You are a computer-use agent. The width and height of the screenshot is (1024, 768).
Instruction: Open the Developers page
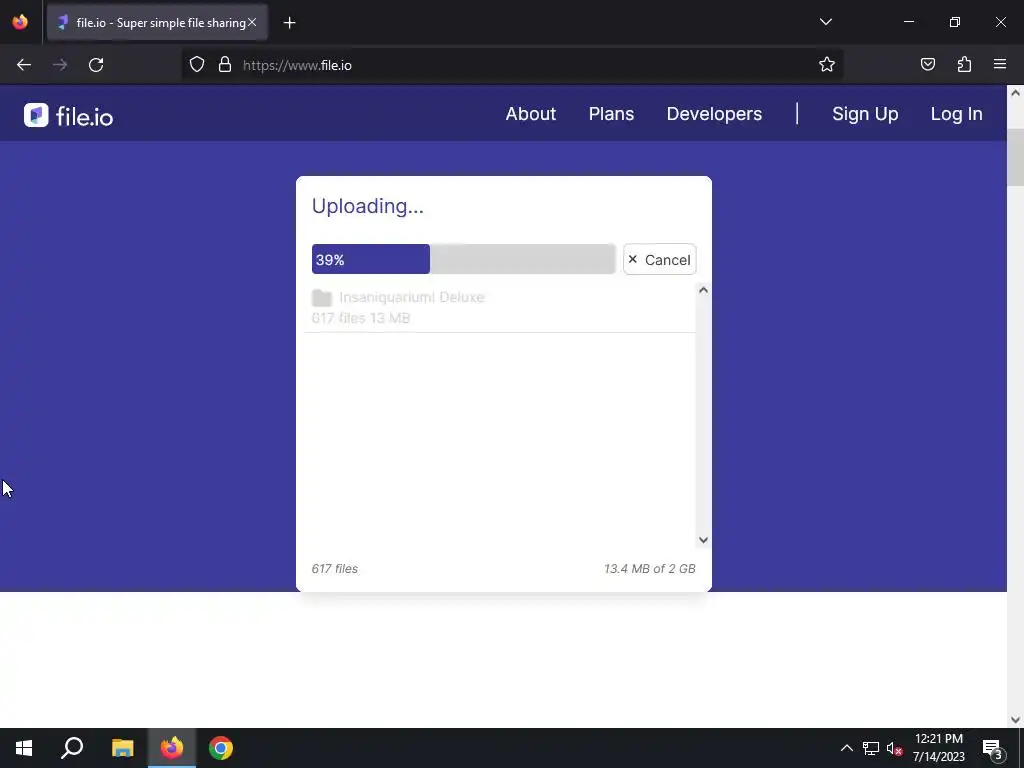point(714,114)
